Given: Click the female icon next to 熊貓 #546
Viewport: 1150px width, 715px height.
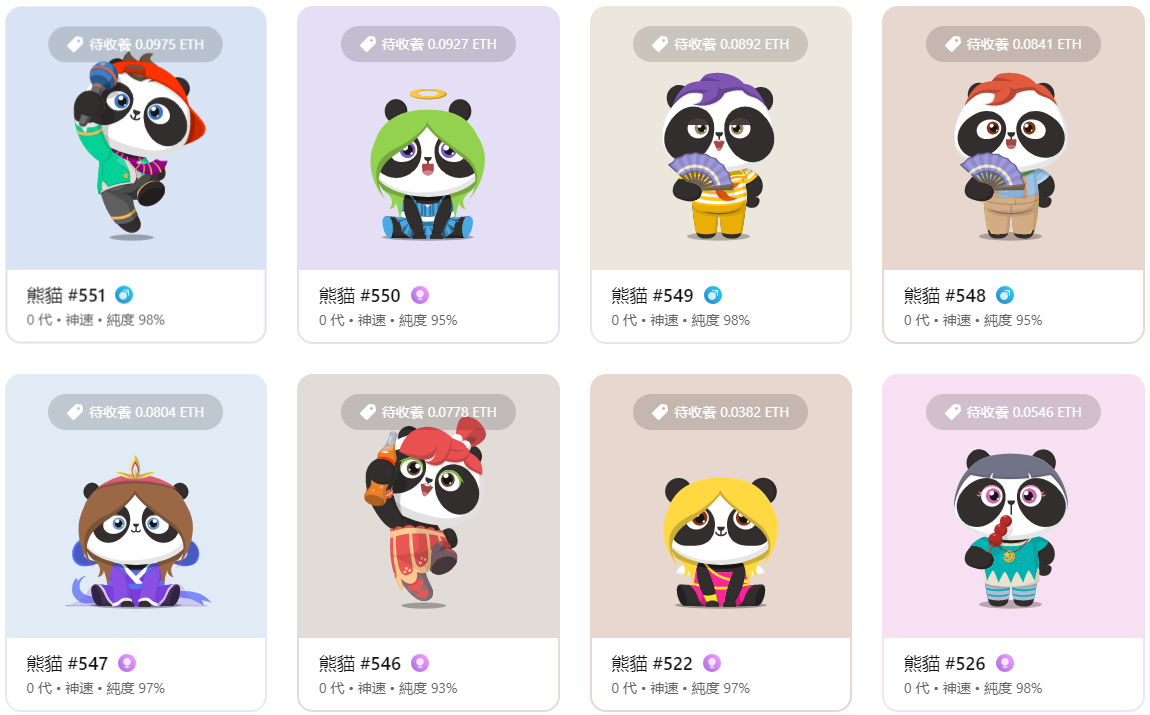Looking at the screenshot, I should click(420, 663).
